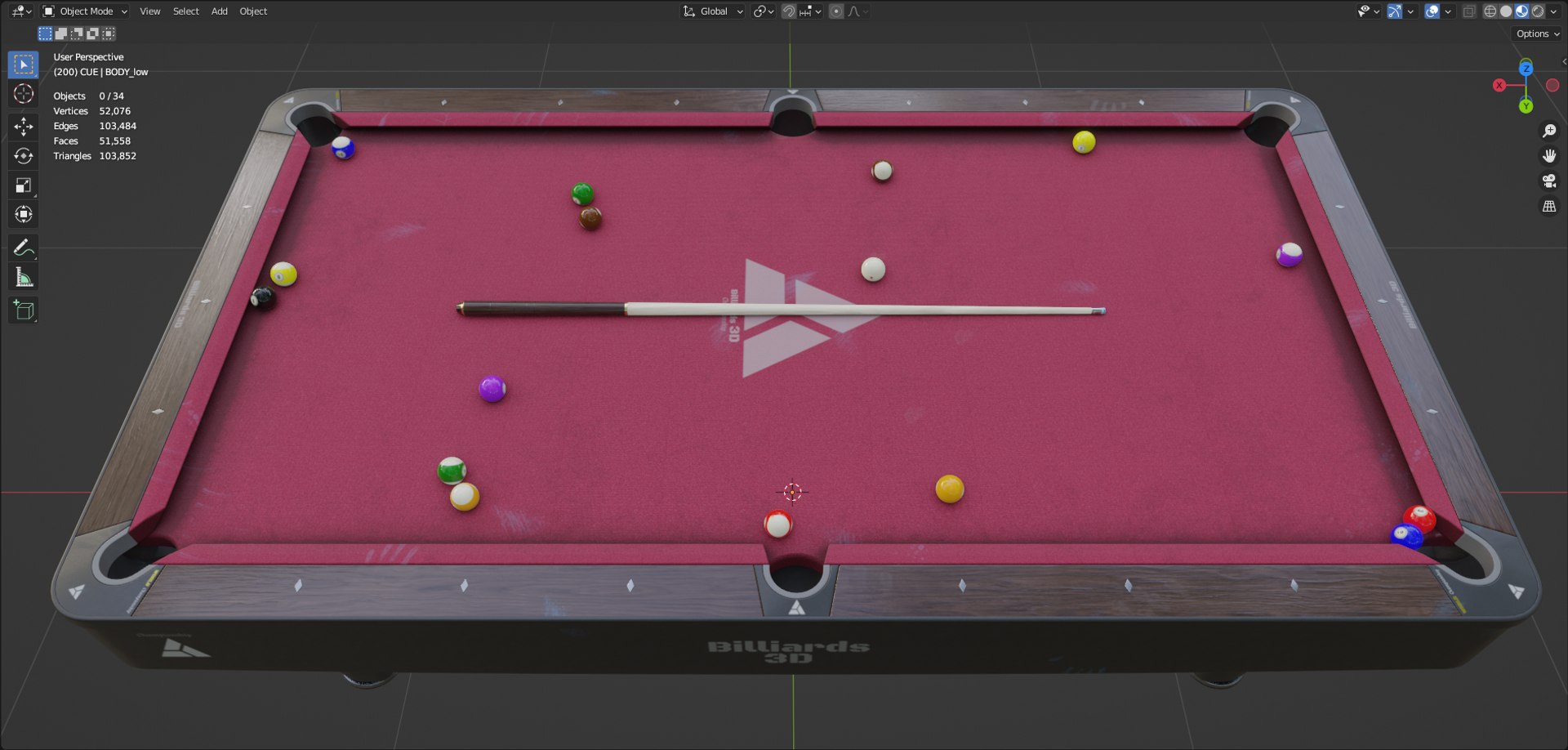The width and height of the screenshot is (1568, 750).
Task: Choose the selection mode Subtract icon
Action: [77, 33]
